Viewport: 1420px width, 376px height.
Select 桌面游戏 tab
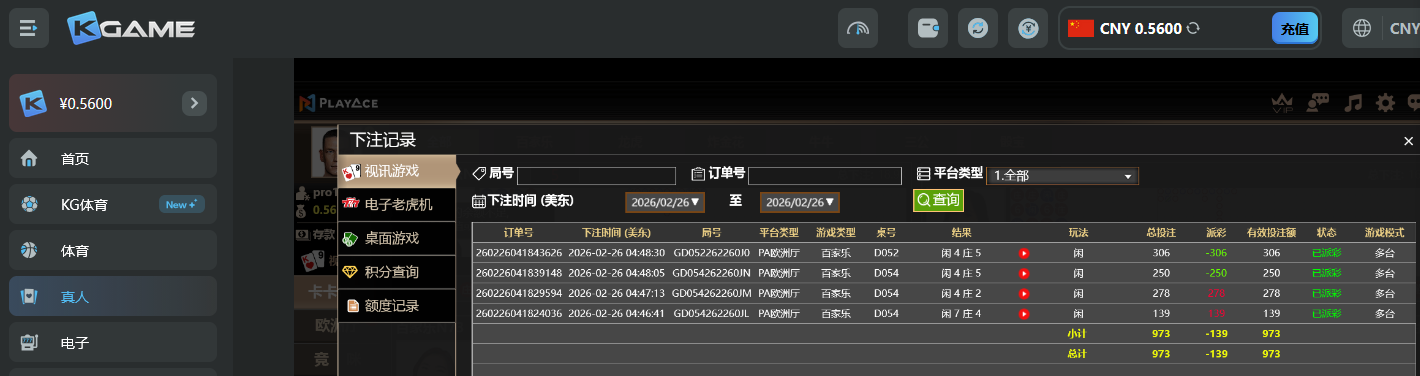tap(398, 238)
